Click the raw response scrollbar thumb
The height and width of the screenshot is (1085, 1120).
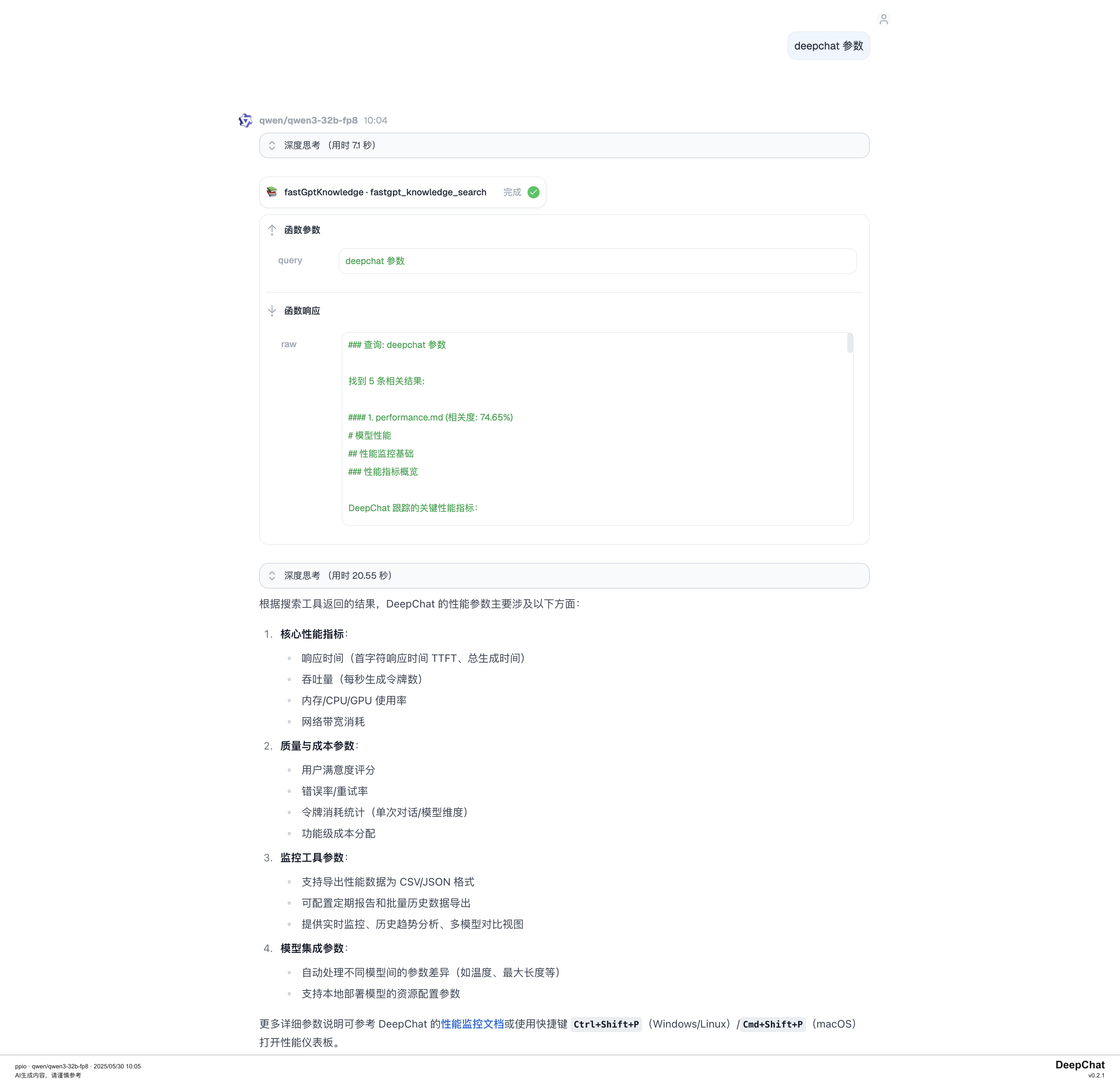click(x=850, y=343)
